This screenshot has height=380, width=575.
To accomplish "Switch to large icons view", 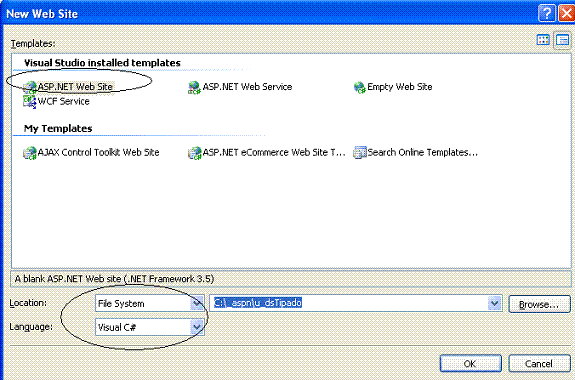I will [543, 40].
